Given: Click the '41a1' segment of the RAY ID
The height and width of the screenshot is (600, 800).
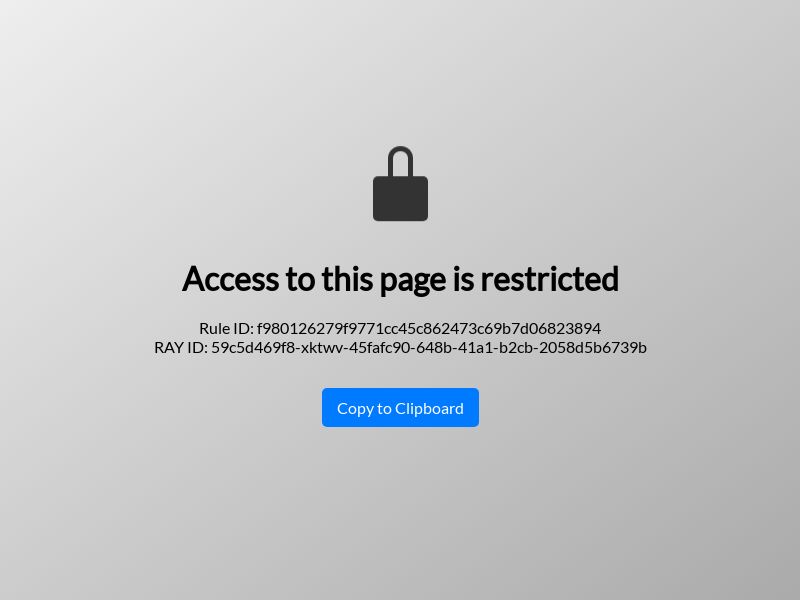Looking at the screenshot, I should [474, 347].
